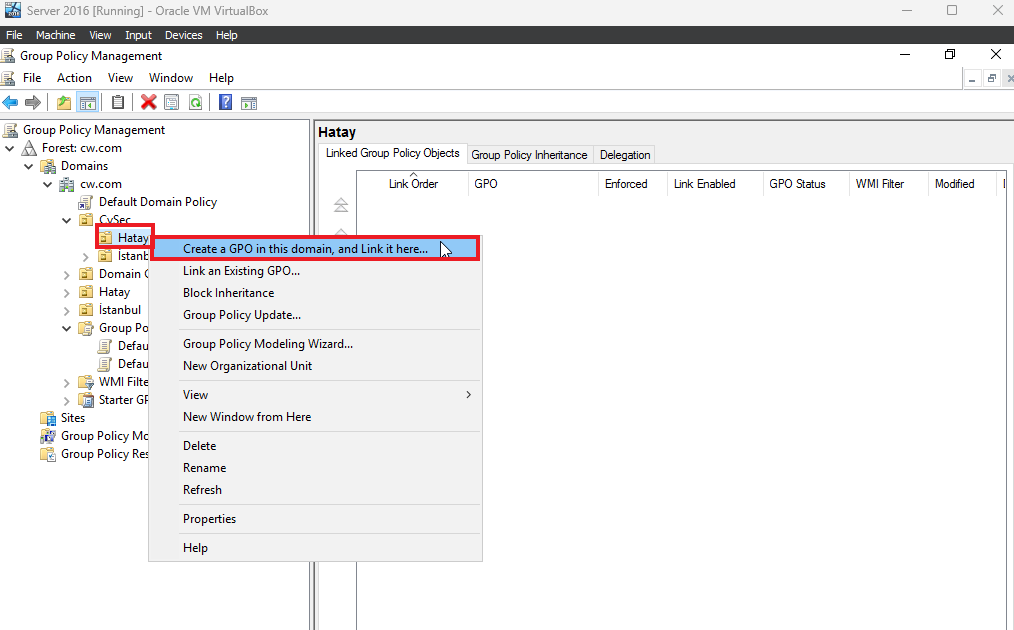
Task: Click the Forest: cw.com tree icon
Action: click(x=29, y=148)
